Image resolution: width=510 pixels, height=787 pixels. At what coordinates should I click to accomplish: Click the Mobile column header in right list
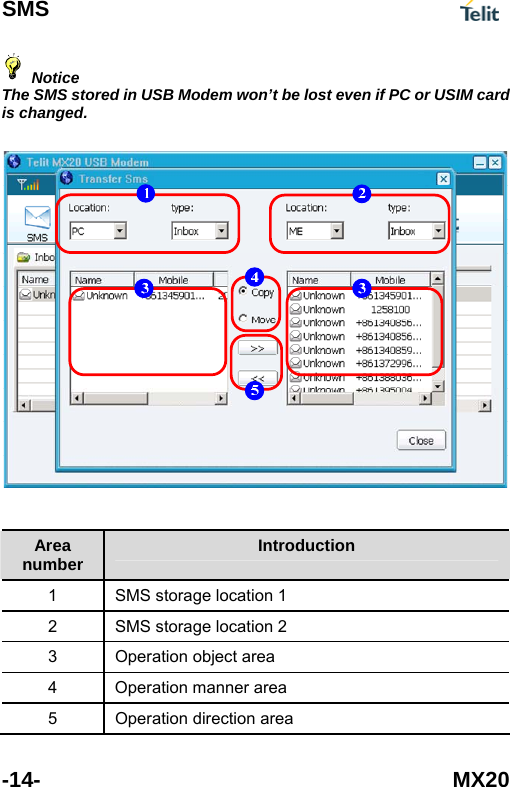pos(390,280)
